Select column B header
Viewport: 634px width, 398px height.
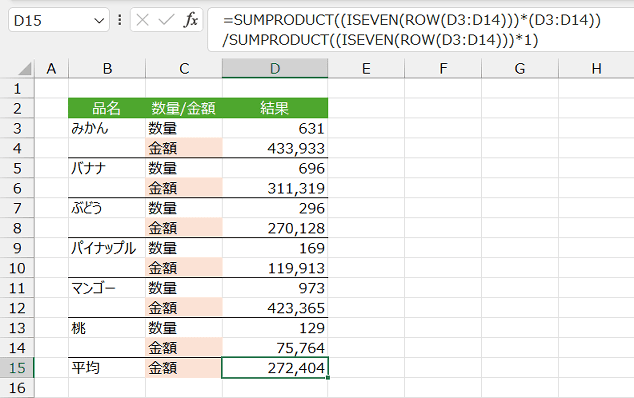pos(107,68)
